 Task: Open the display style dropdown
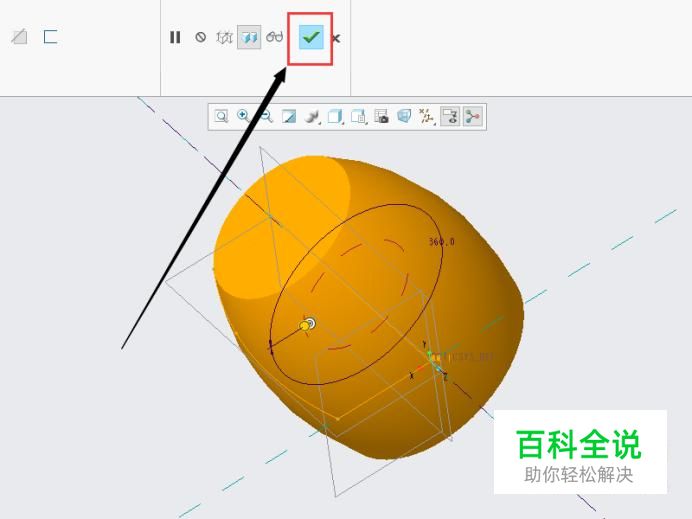312,117
